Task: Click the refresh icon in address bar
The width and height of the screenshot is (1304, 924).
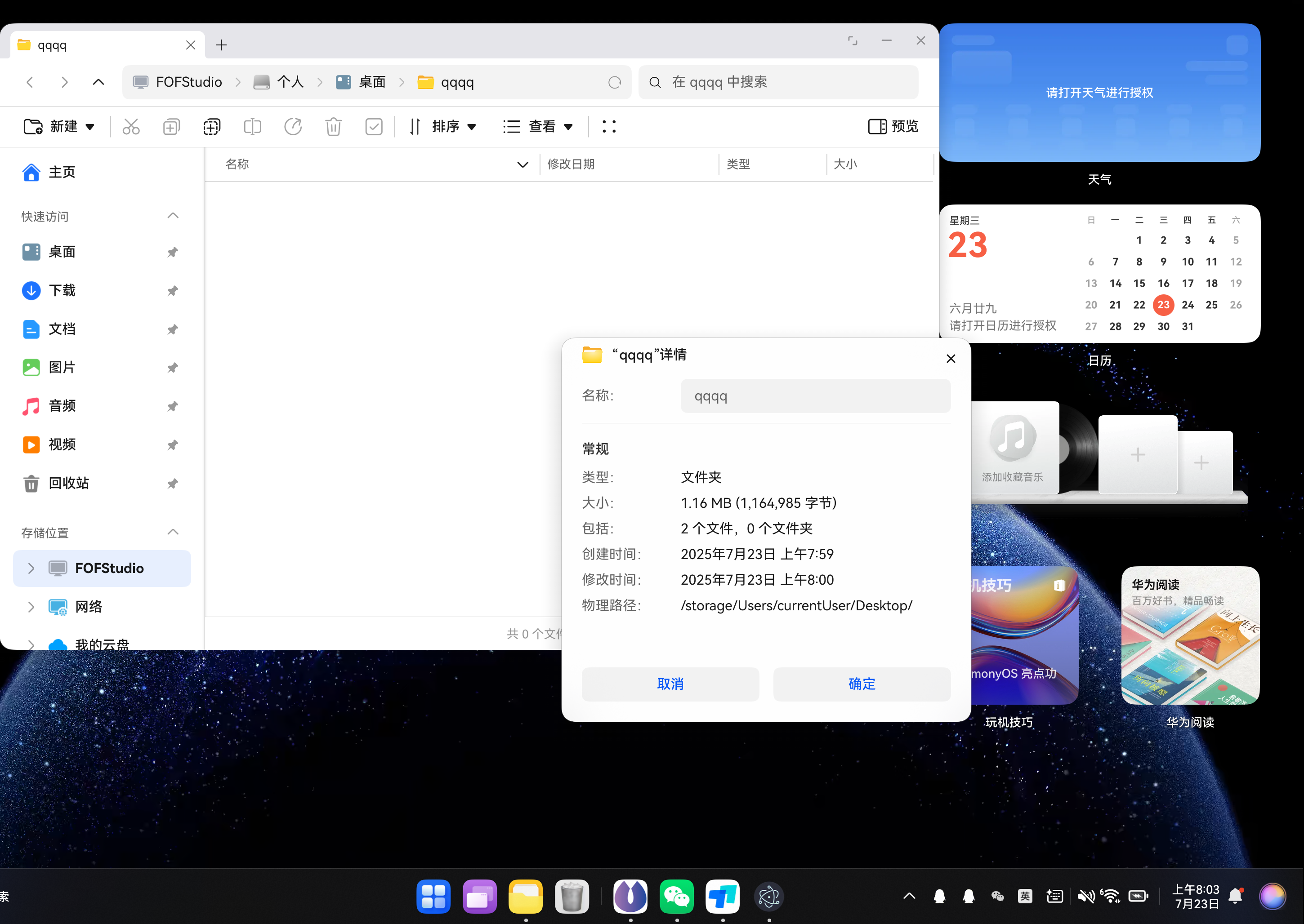Action: coord(615,83)
